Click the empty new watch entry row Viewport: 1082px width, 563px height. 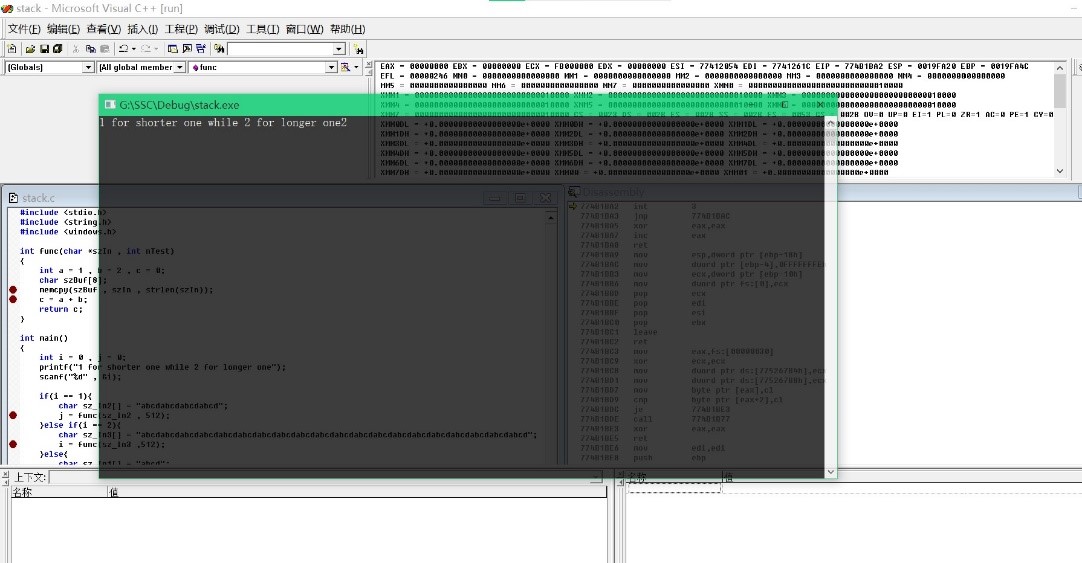point(674,488)
